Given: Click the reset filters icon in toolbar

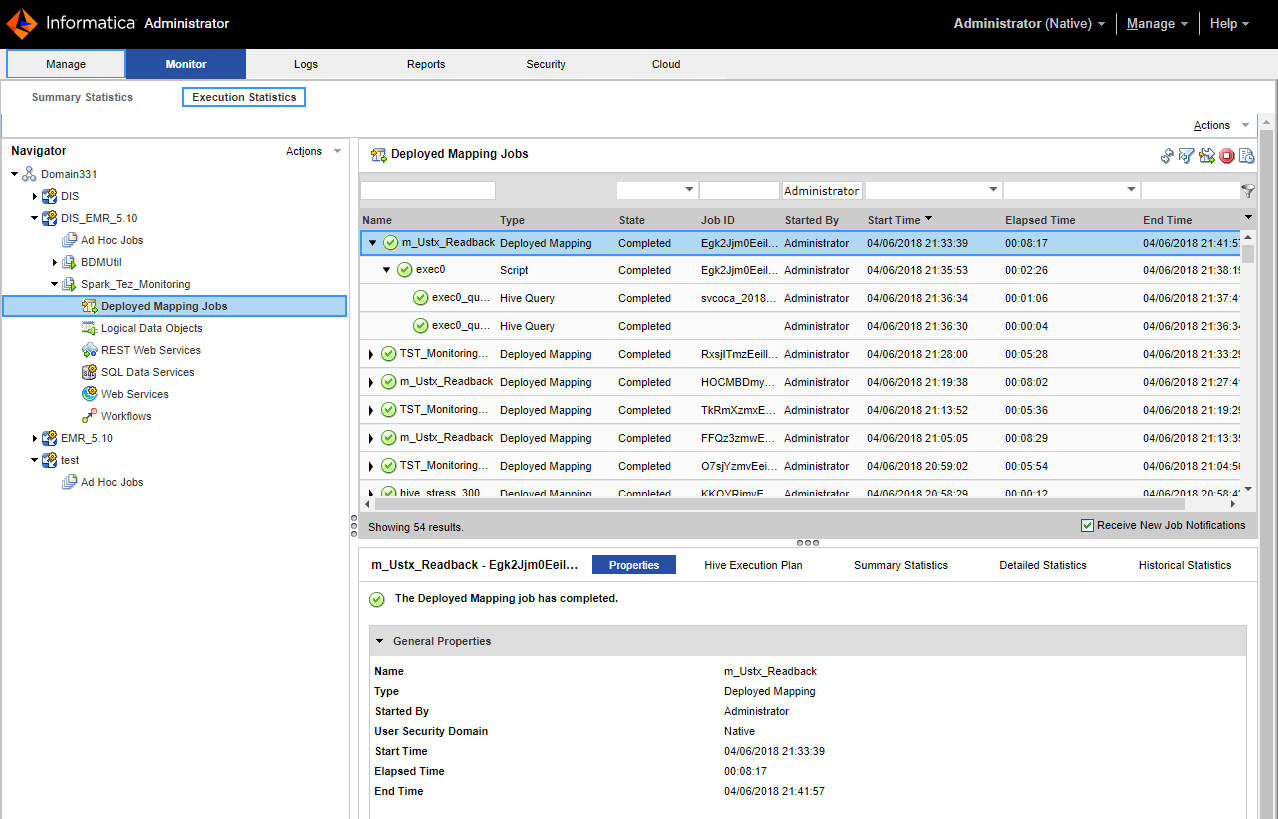Looking at the screenshot, I should 1187,155.
